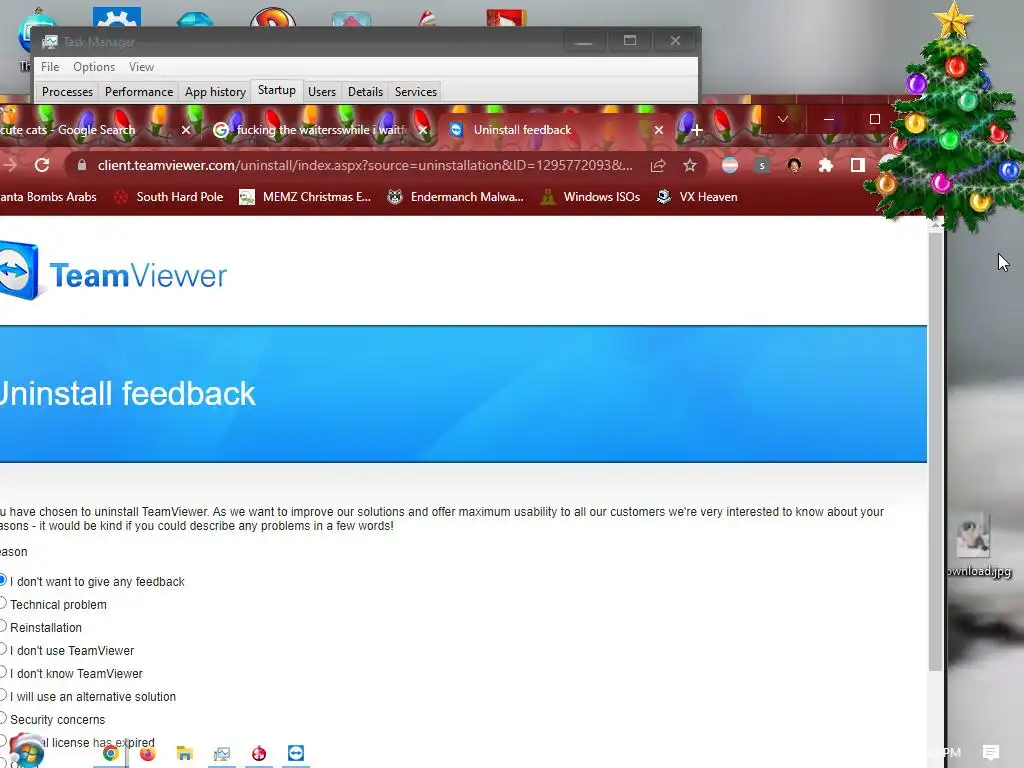Toggle the Chrome side panel icon
1024x768 pixels.
coord(857,165)
